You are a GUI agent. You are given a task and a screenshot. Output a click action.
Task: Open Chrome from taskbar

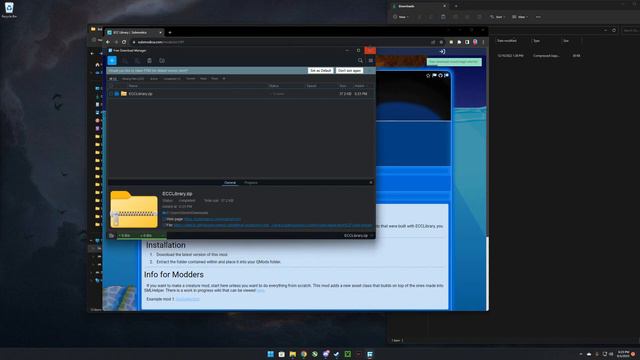tap(304, 354)
